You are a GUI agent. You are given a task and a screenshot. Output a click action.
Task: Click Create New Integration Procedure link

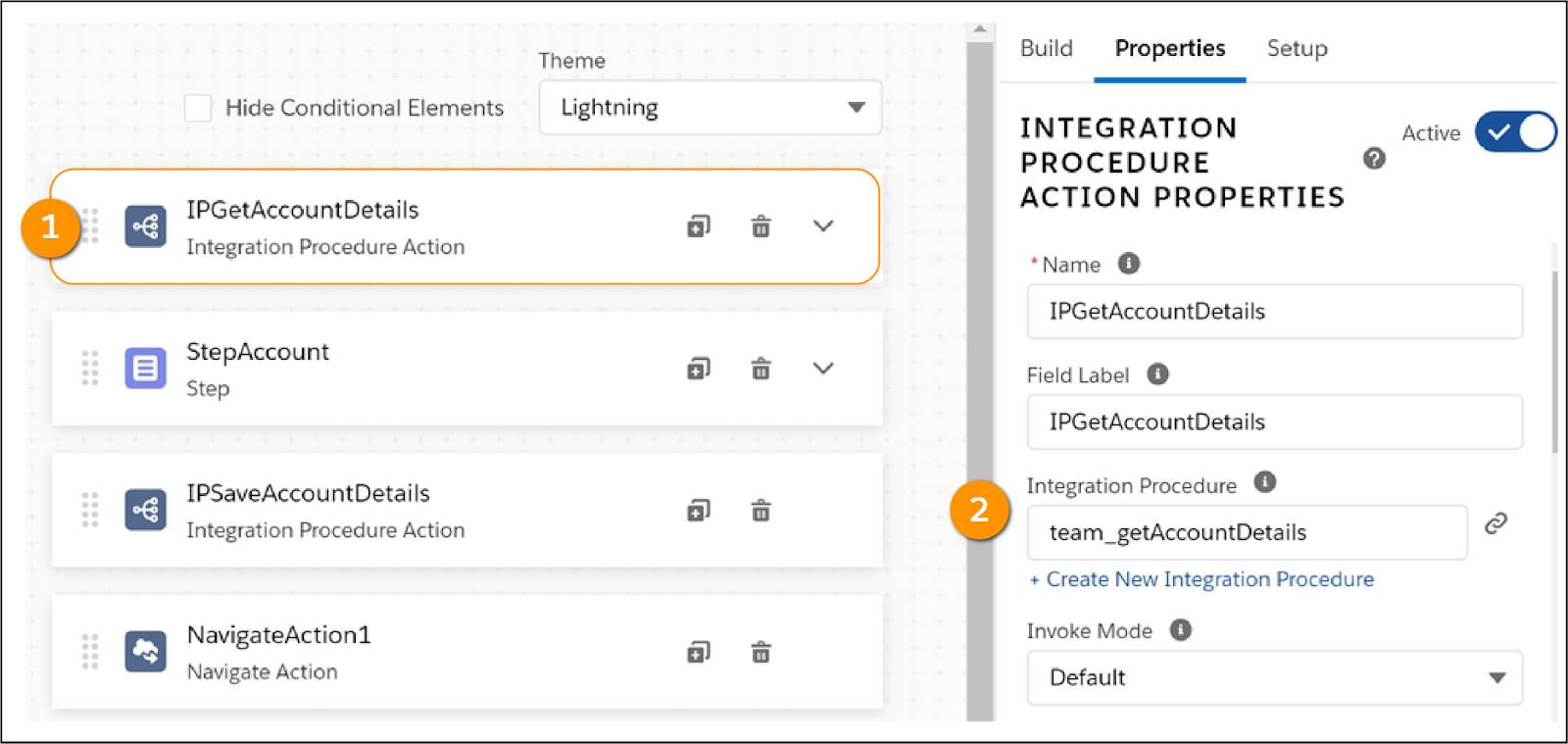tap(1201, 579)
